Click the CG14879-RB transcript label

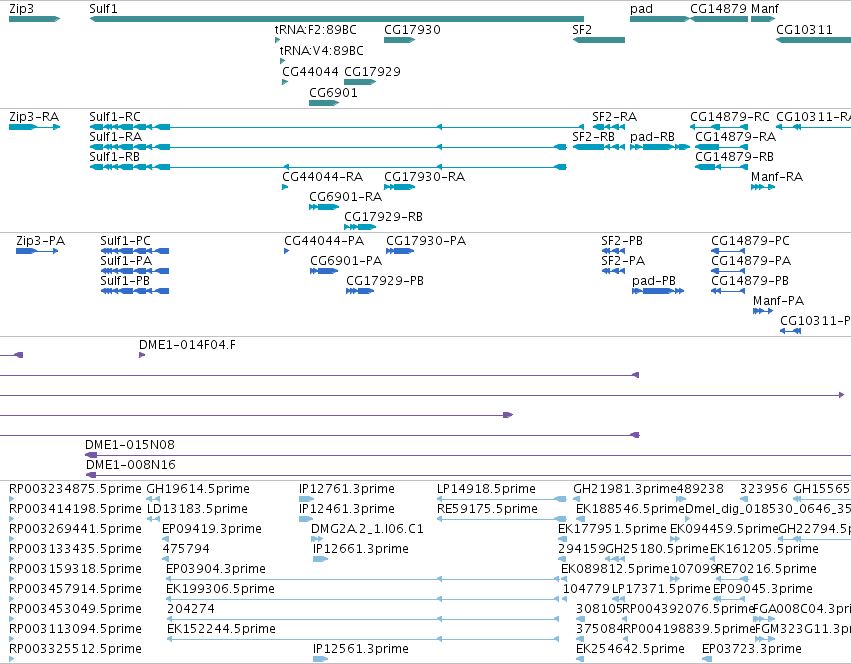(x=735, y=156)
